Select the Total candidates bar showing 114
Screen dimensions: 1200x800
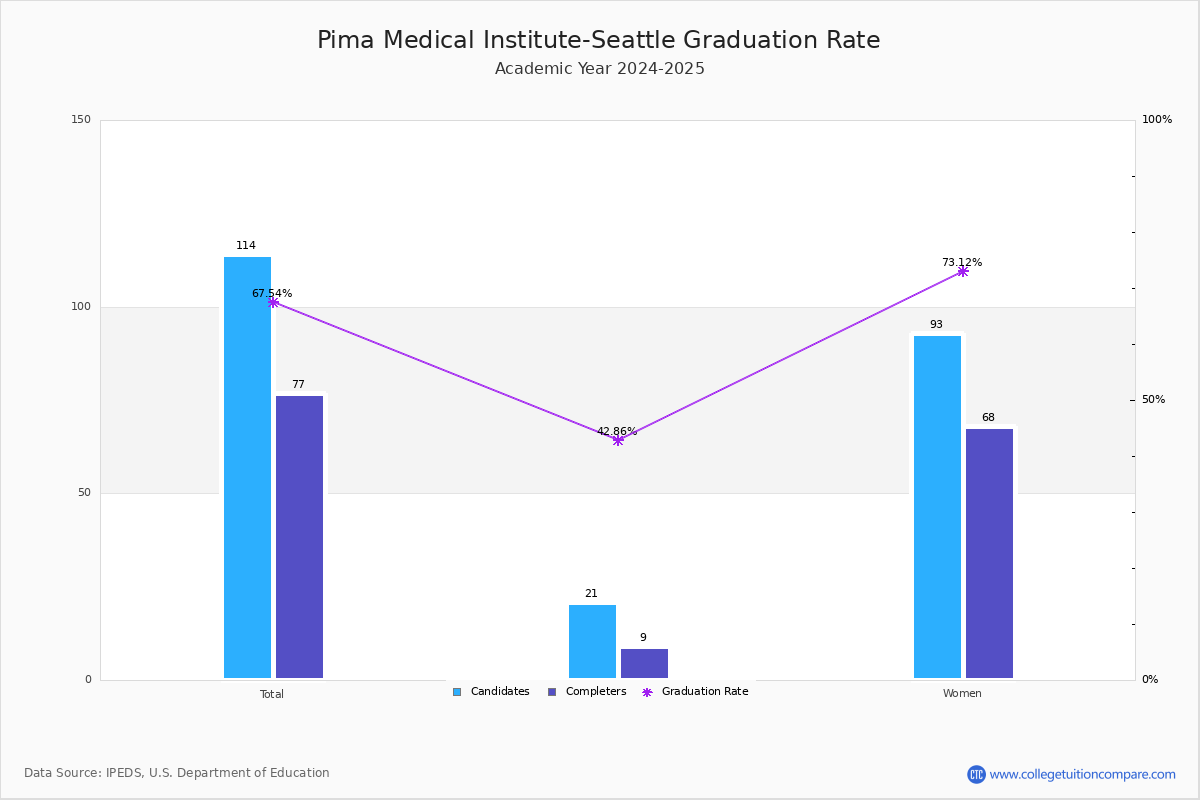[247, 467]
